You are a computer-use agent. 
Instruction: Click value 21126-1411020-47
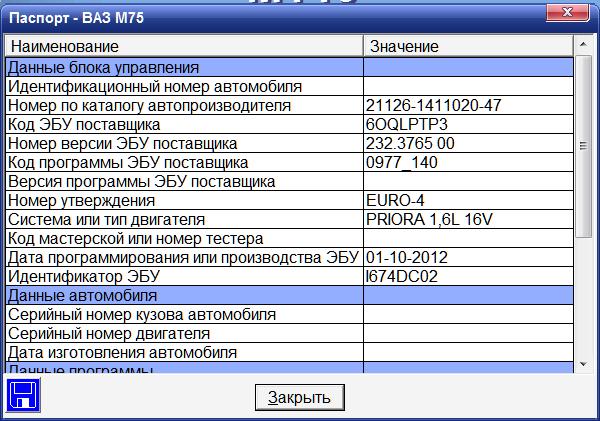point(433,105)
